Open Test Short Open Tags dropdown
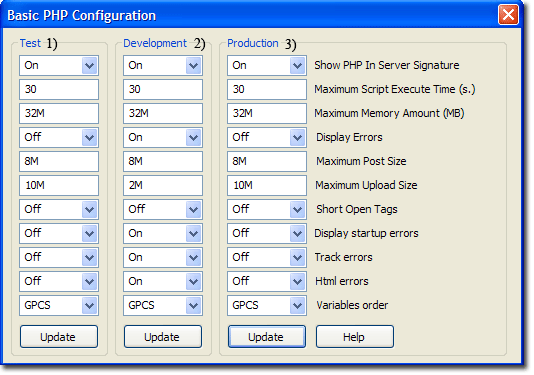 (59, 209)
